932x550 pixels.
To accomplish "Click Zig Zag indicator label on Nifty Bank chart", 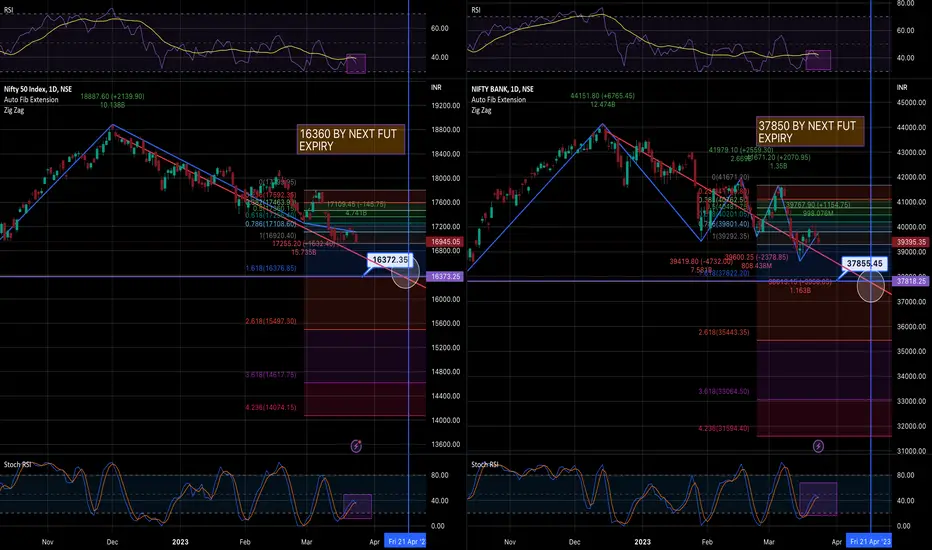I will 481,111.
